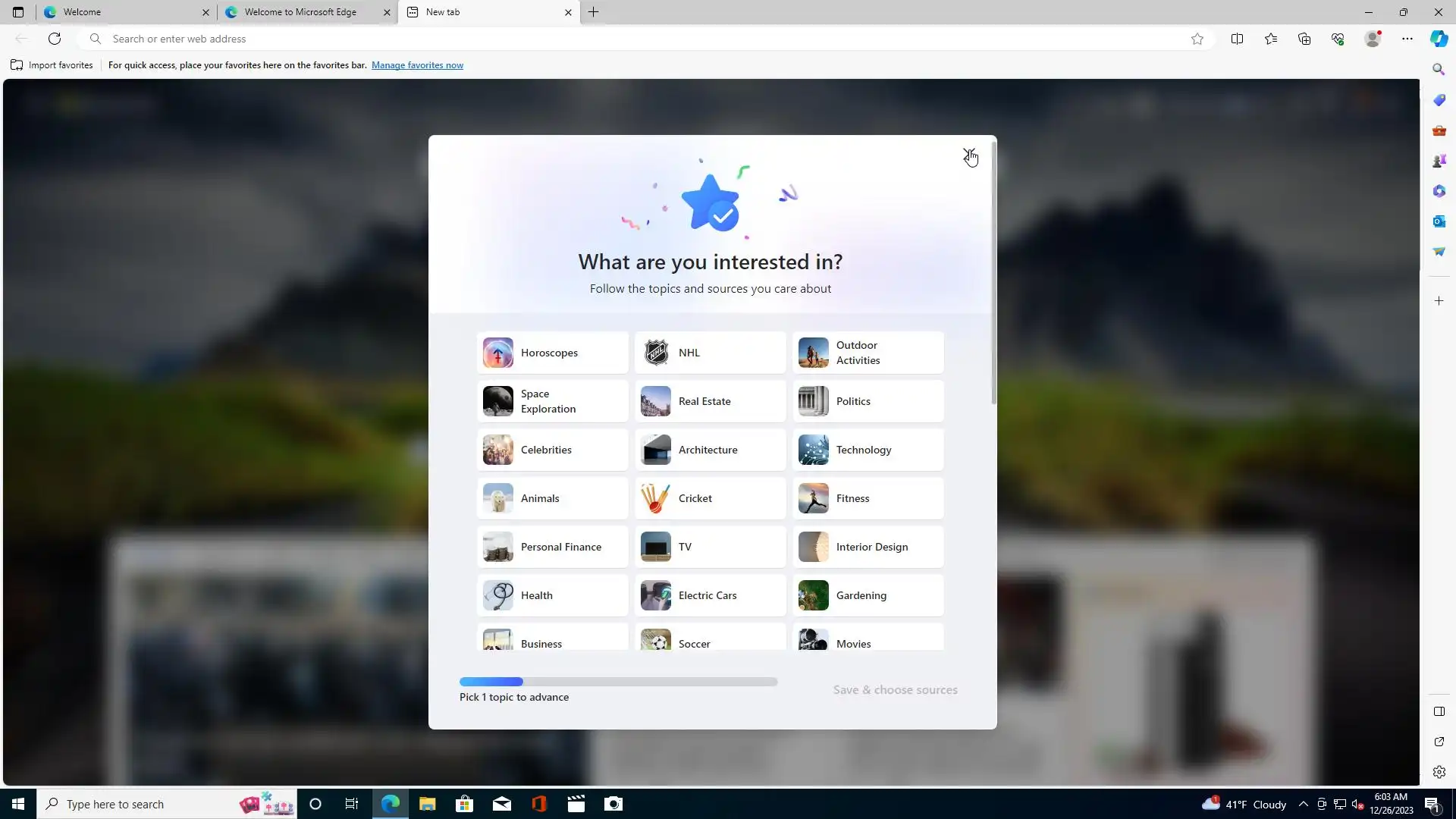
Task: Click Import favorites button
Action: (x=52, y=65)
